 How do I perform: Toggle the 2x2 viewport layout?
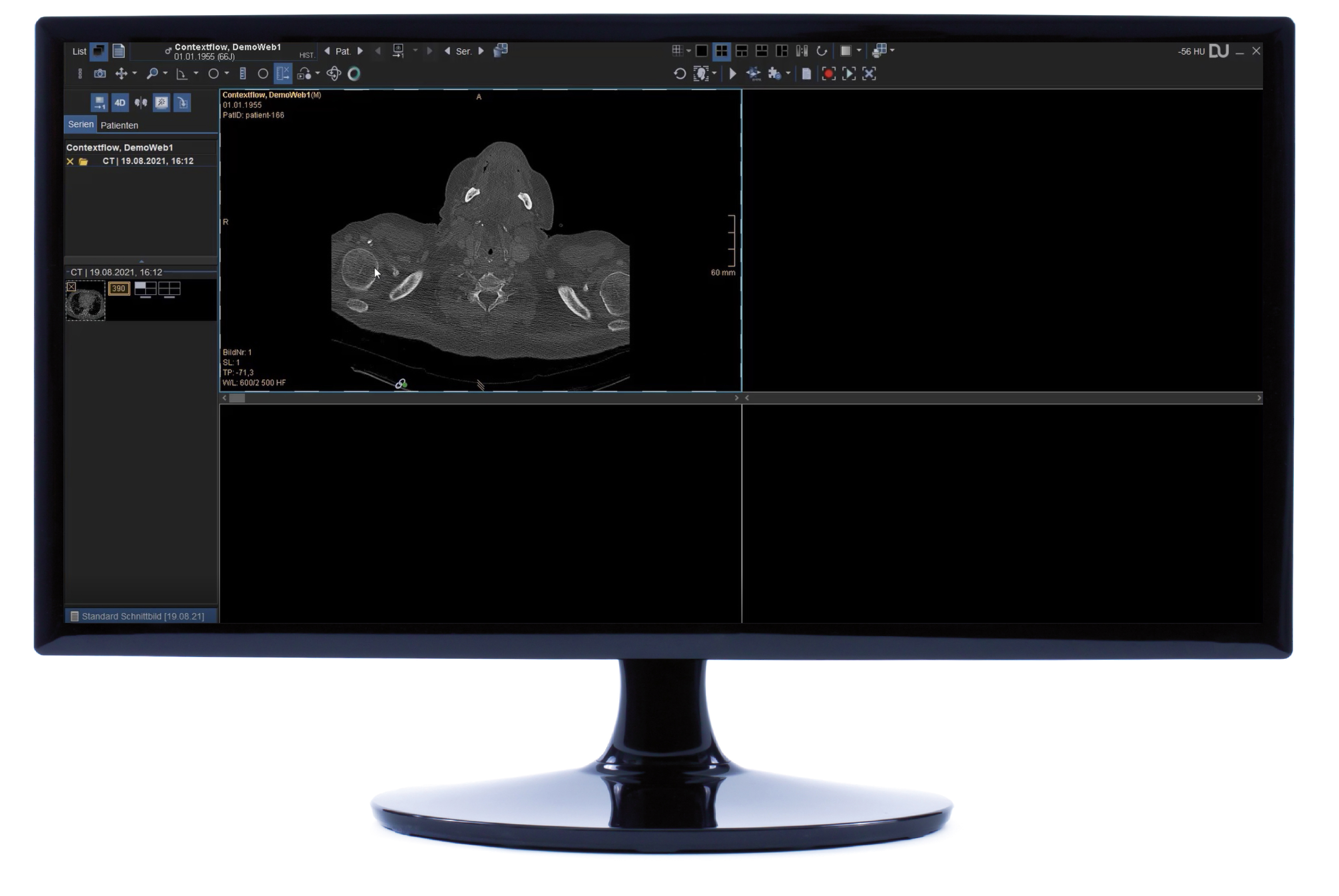[x=722, y=51]
